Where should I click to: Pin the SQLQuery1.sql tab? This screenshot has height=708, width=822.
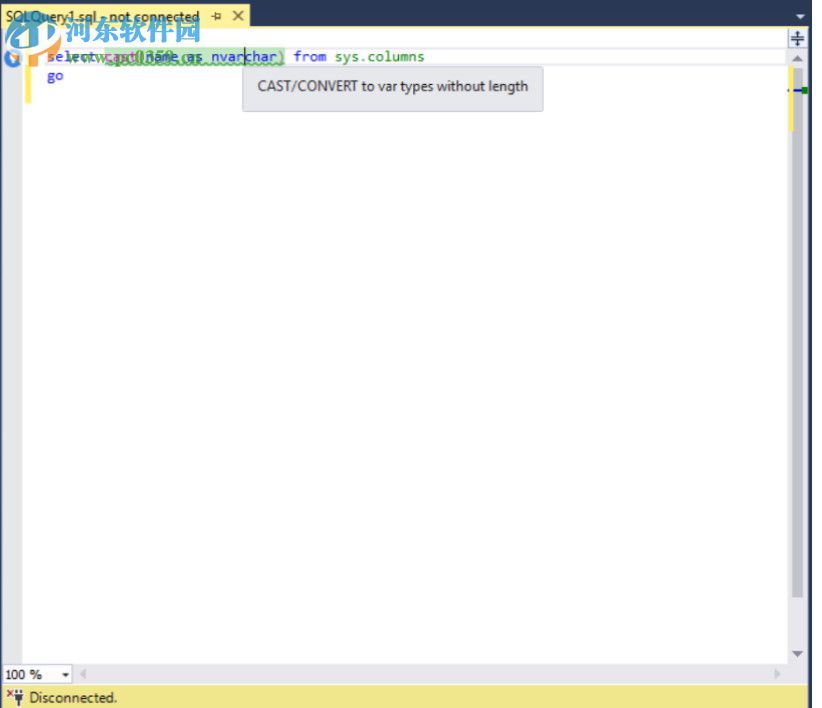click(216, 16)
